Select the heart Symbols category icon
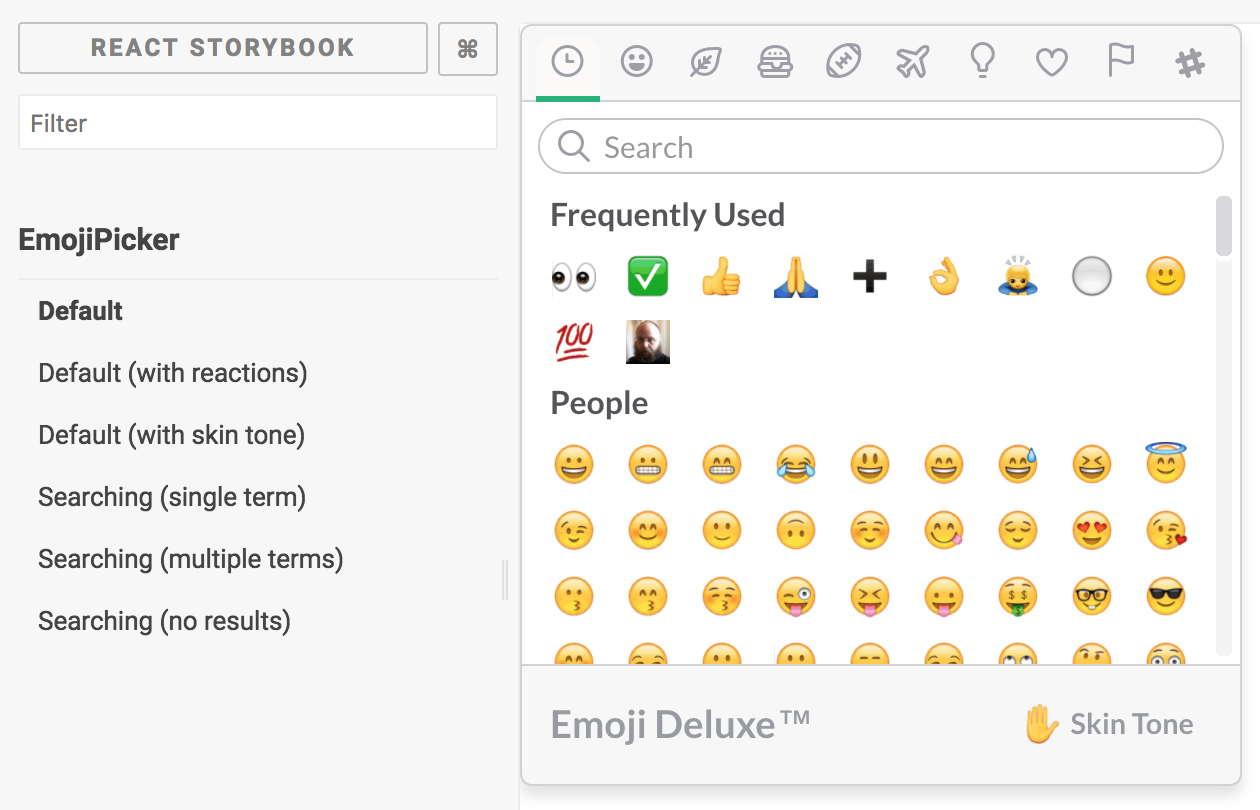 point(1052,63)
